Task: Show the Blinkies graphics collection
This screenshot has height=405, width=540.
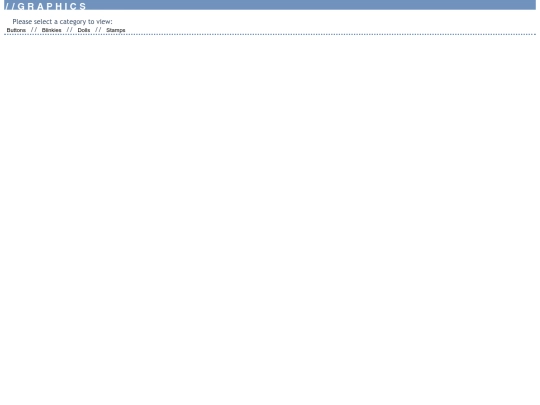Action: point(51,30)
